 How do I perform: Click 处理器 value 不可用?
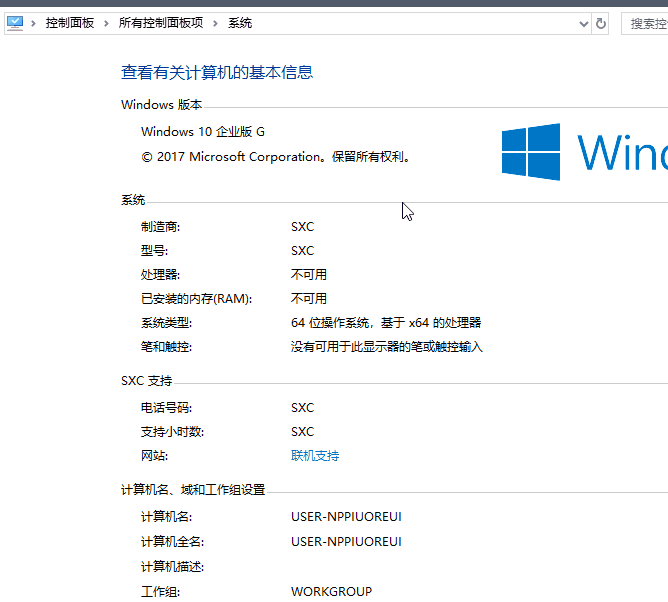coord(308,274)
